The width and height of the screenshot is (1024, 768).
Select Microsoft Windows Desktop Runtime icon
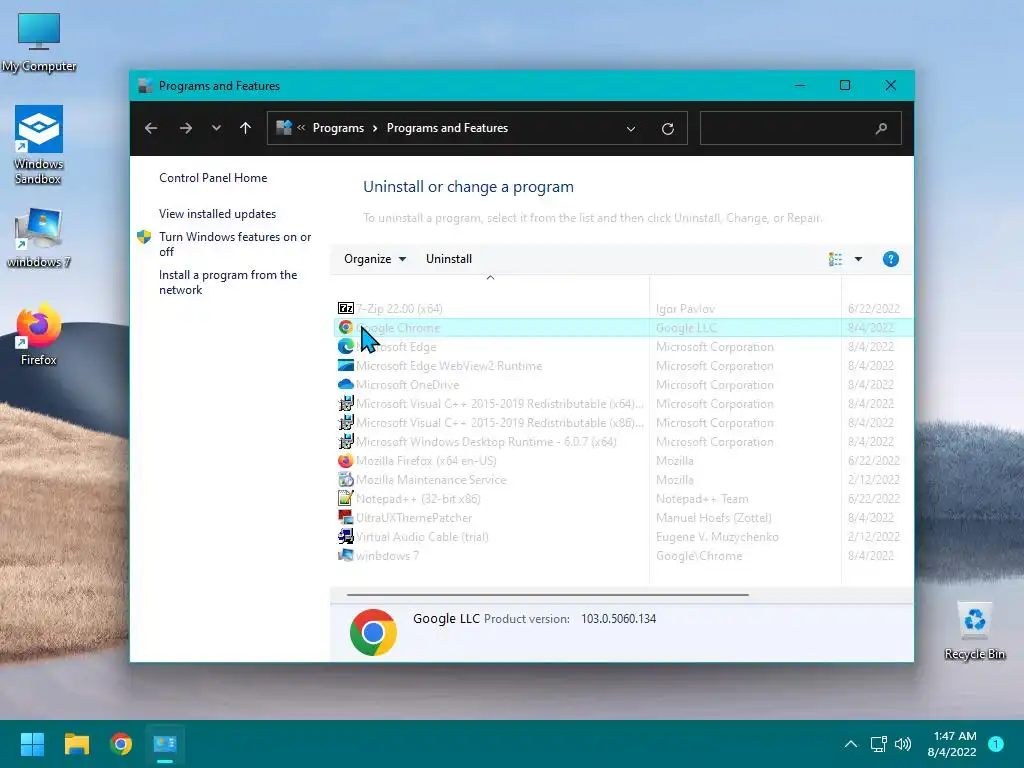point(345,441)
